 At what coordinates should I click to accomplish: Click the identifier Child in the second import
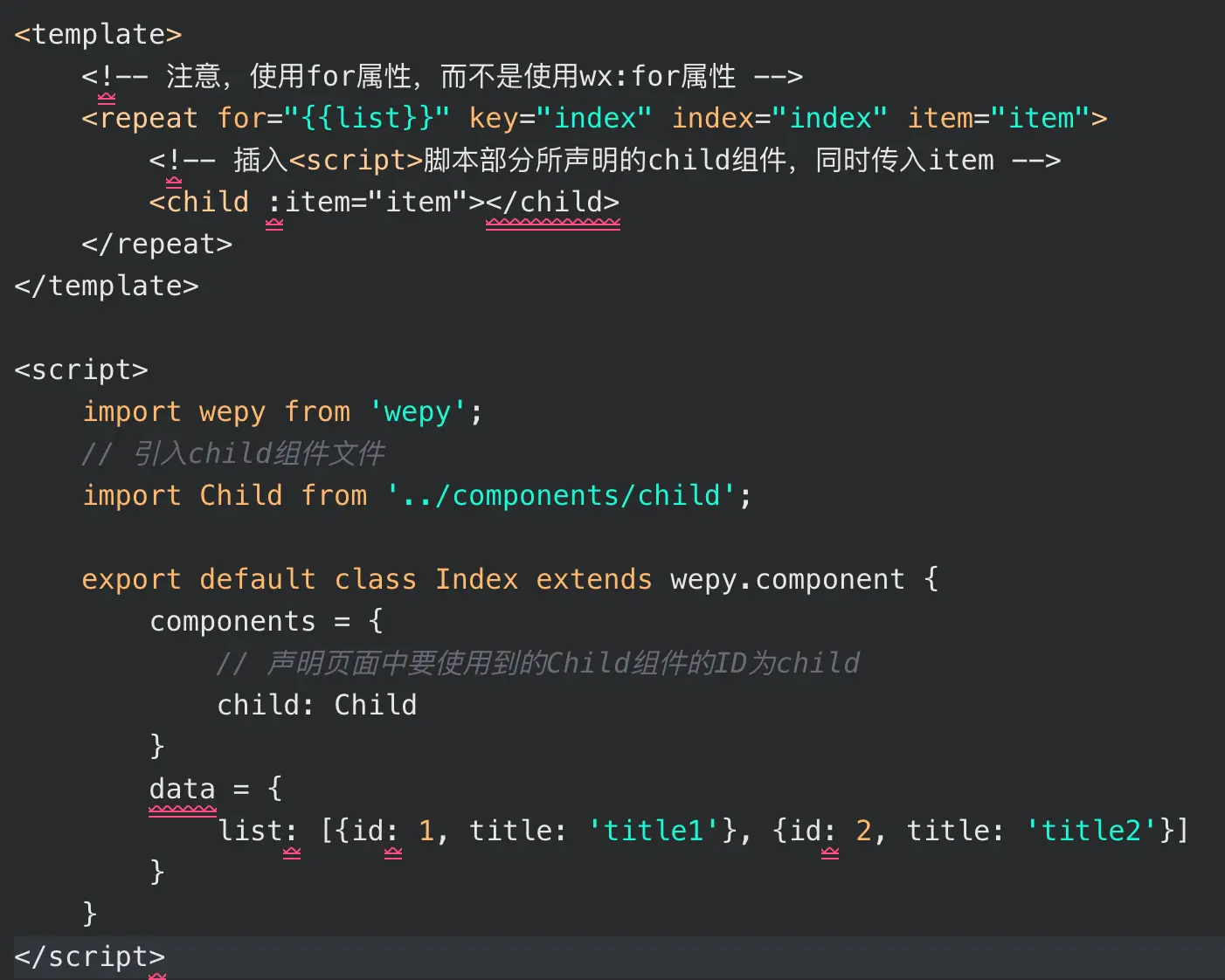241,495
